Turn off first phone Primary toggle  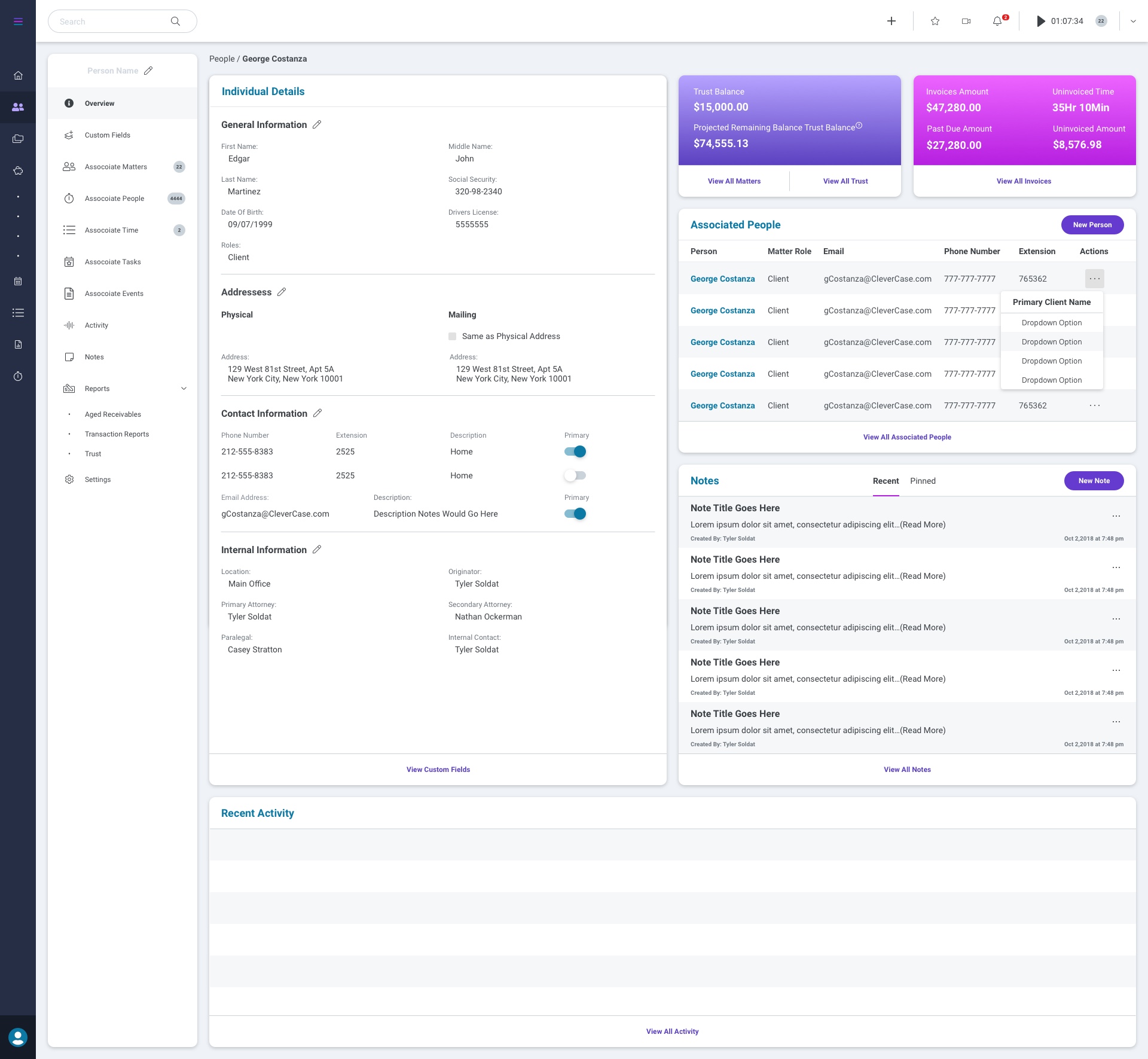click(575, 452)
